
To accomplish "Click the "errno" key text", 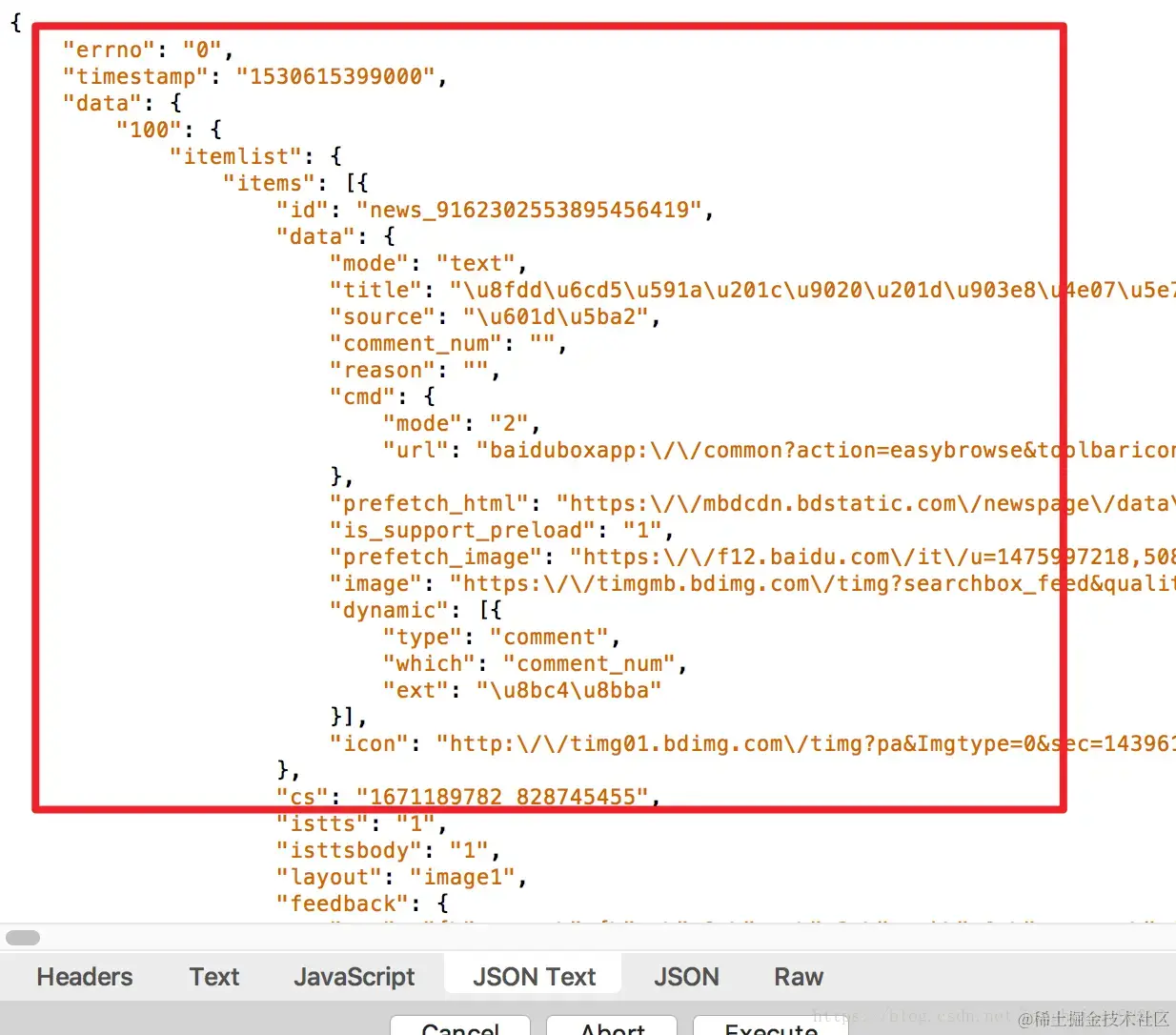I will pyautogui.click(x=109, y=50).
